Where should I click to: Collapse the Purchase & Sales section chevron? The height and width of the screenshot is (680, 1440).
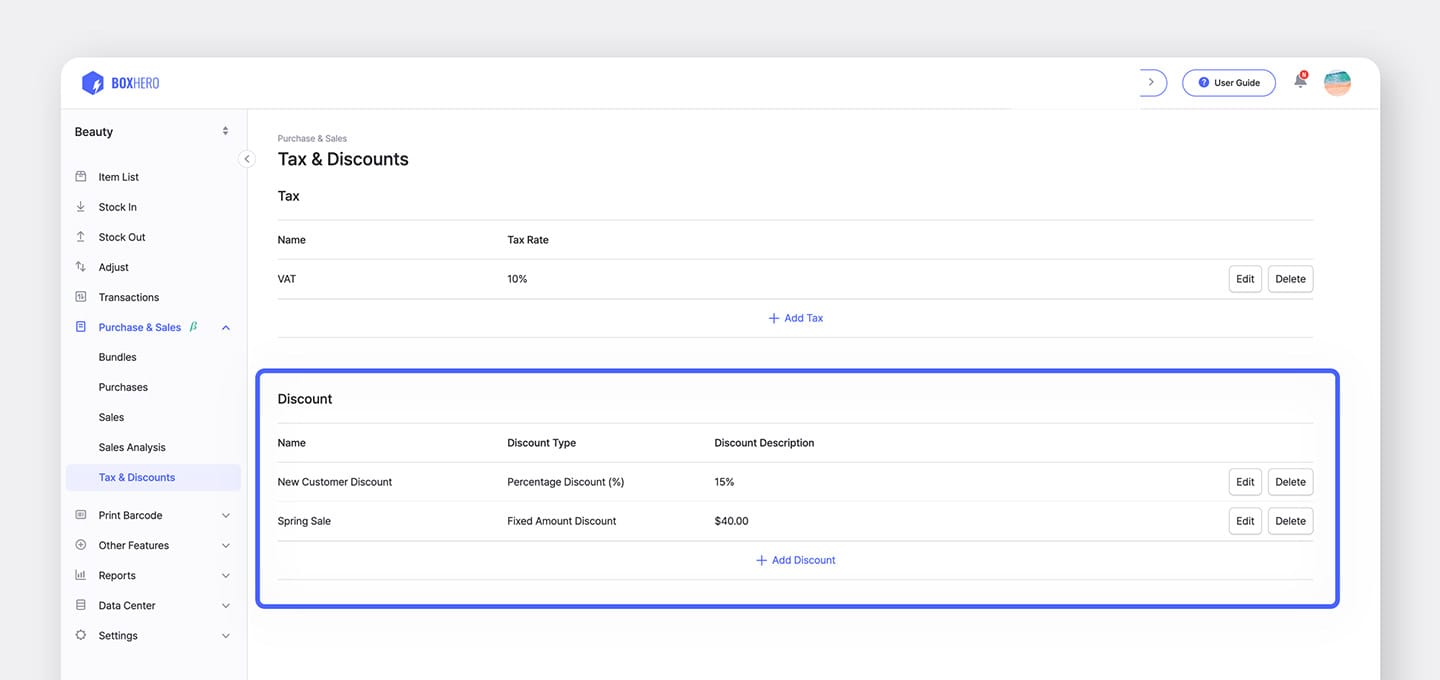[225, 327]
